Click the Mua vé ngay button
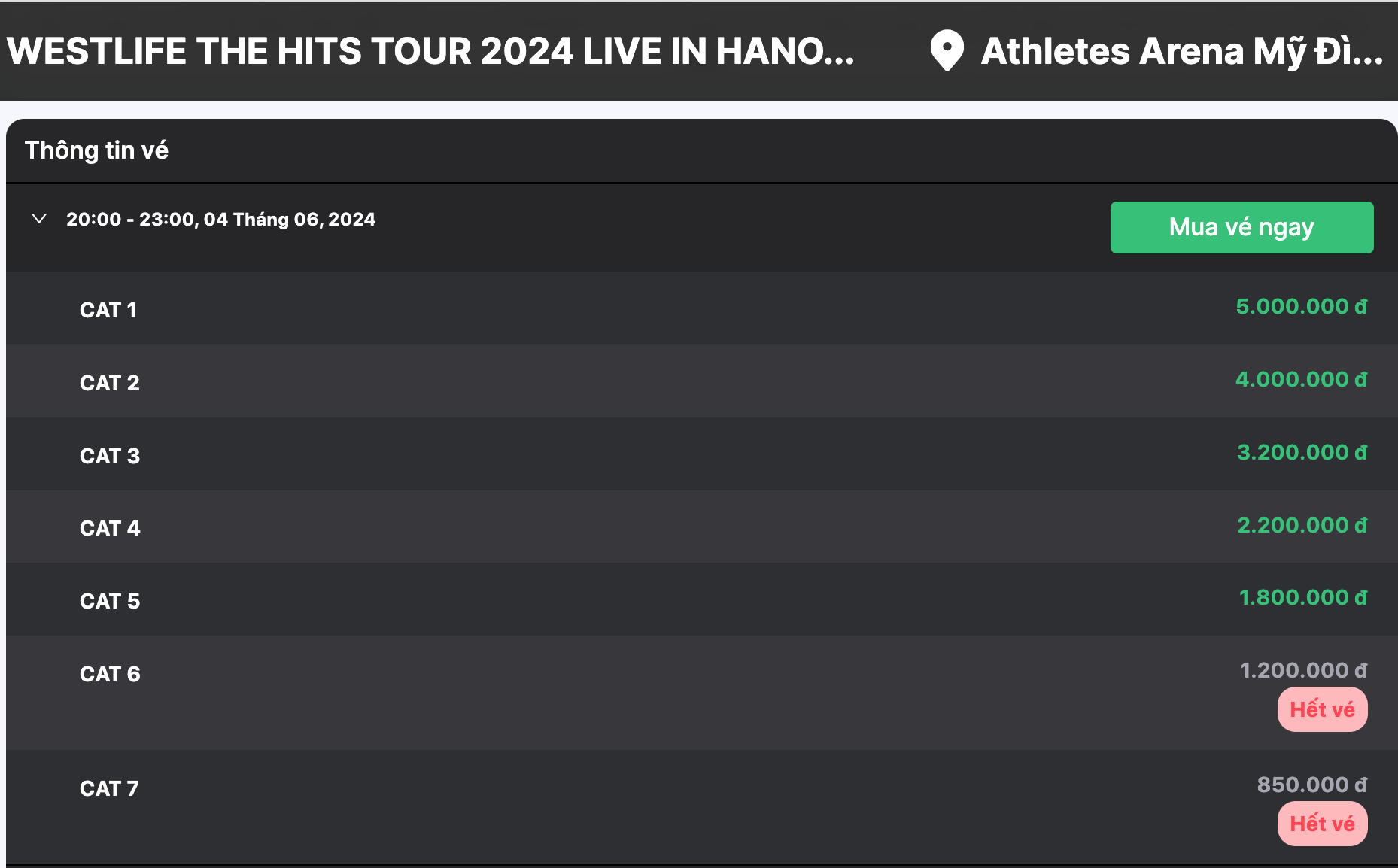 click(1241, 227)
